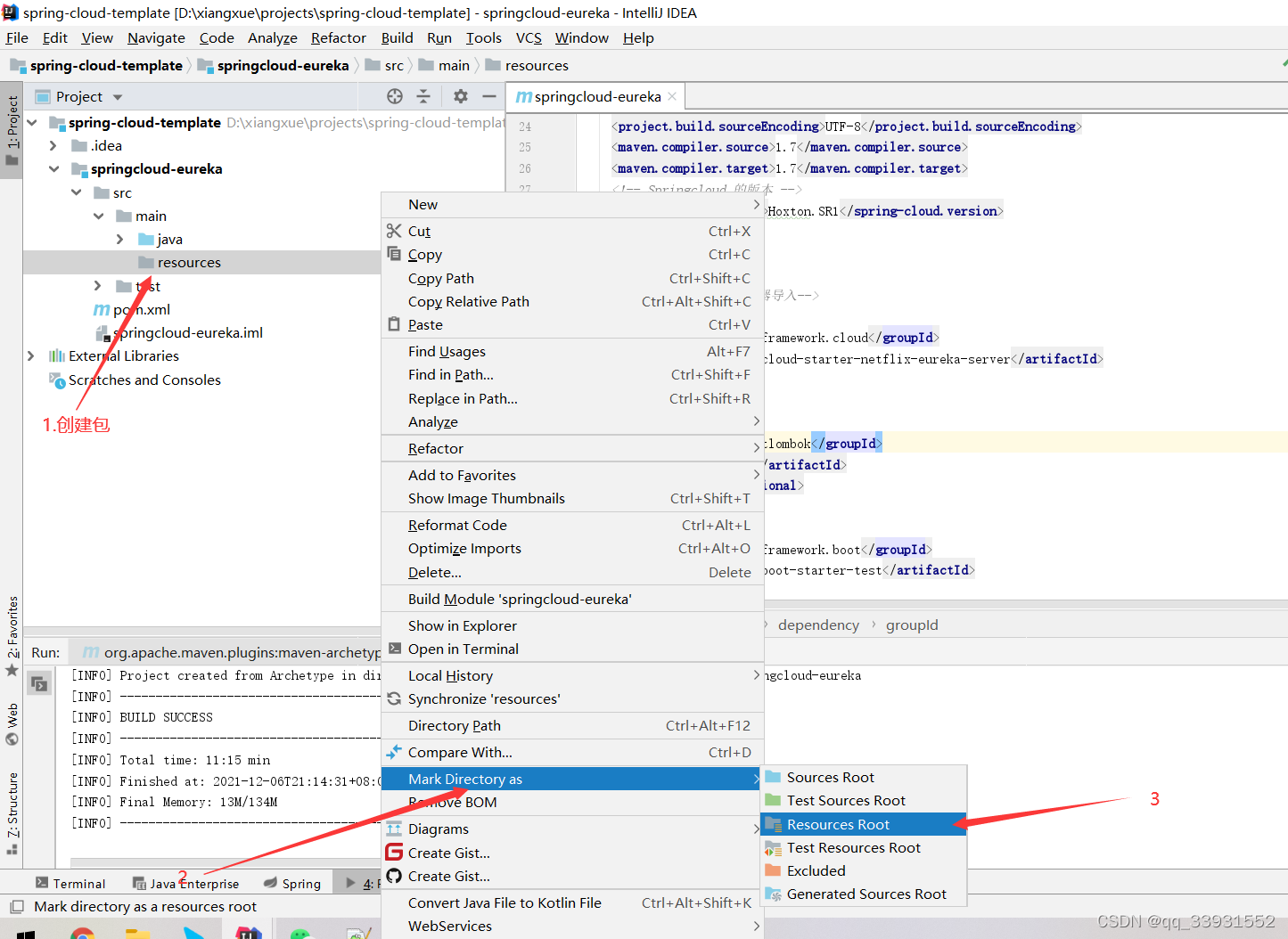The height and width of the screenshot is (939, 1288).
Task: Click Build Module 'springcloud-eureka' entry
Action: click(572, 599)
